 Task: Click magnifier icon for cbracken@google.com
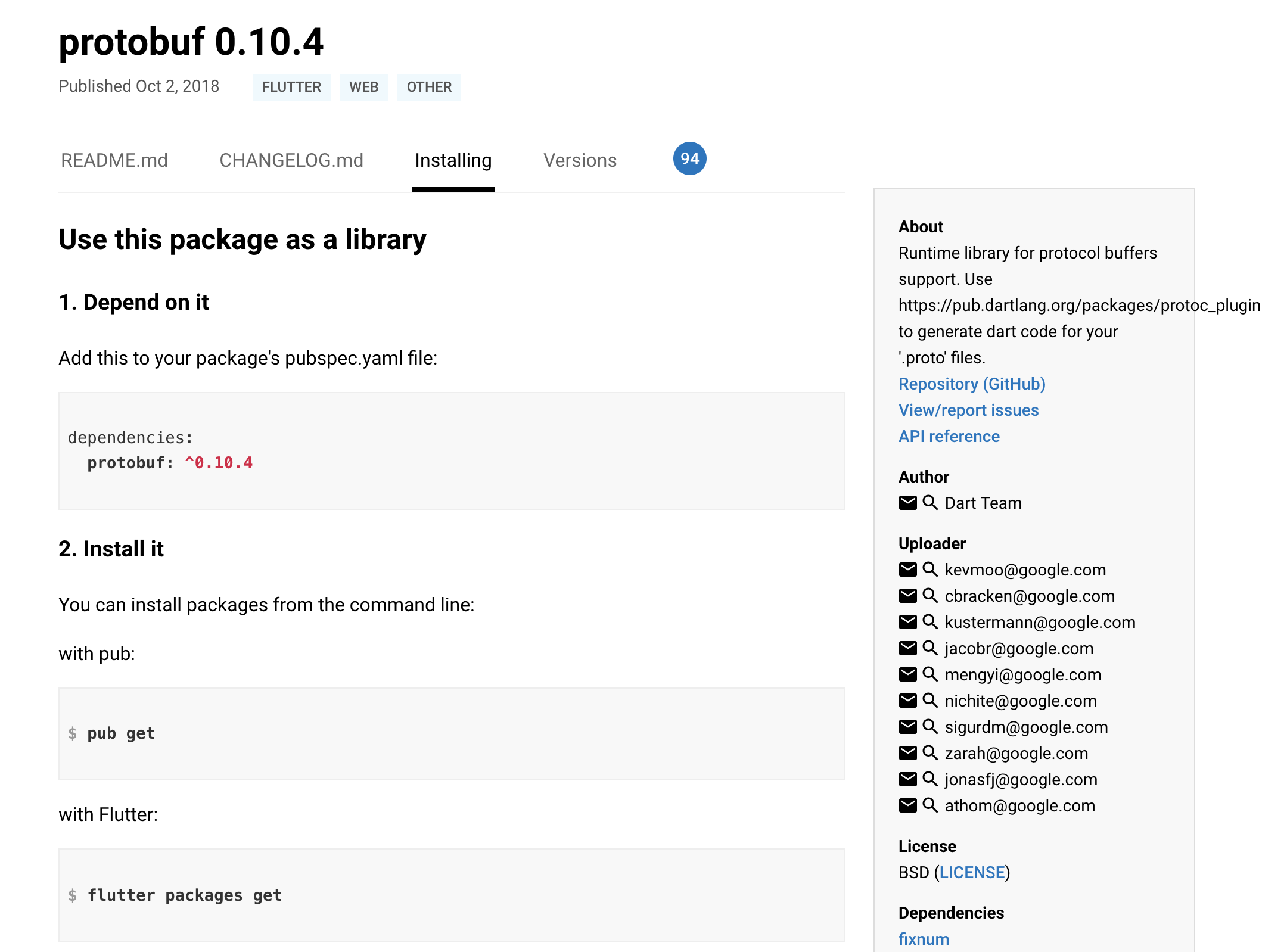pyautogui.click(x=930, y=596)
